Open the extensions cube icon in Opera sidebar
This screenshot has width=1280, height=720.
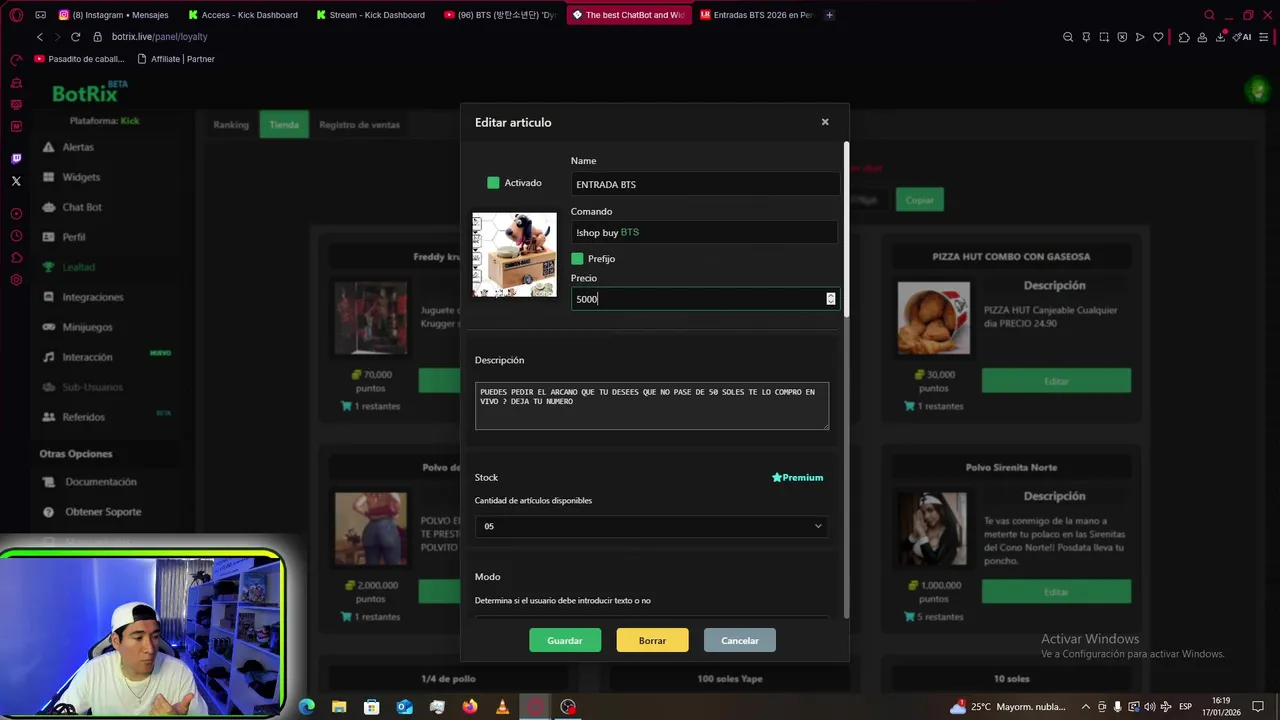point(16,258)
